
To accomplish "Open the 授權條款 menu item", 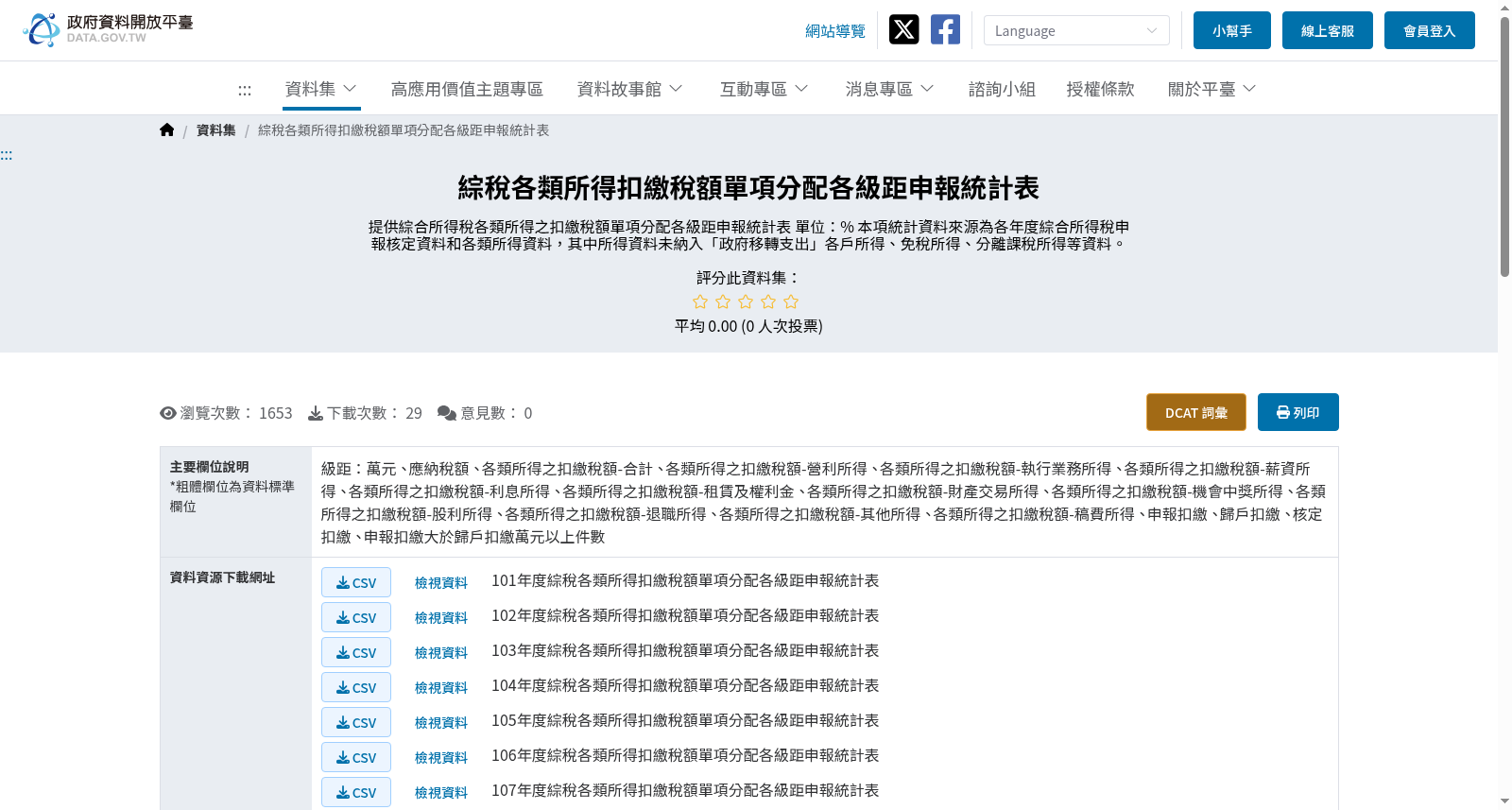I will tap(1100, 89).
